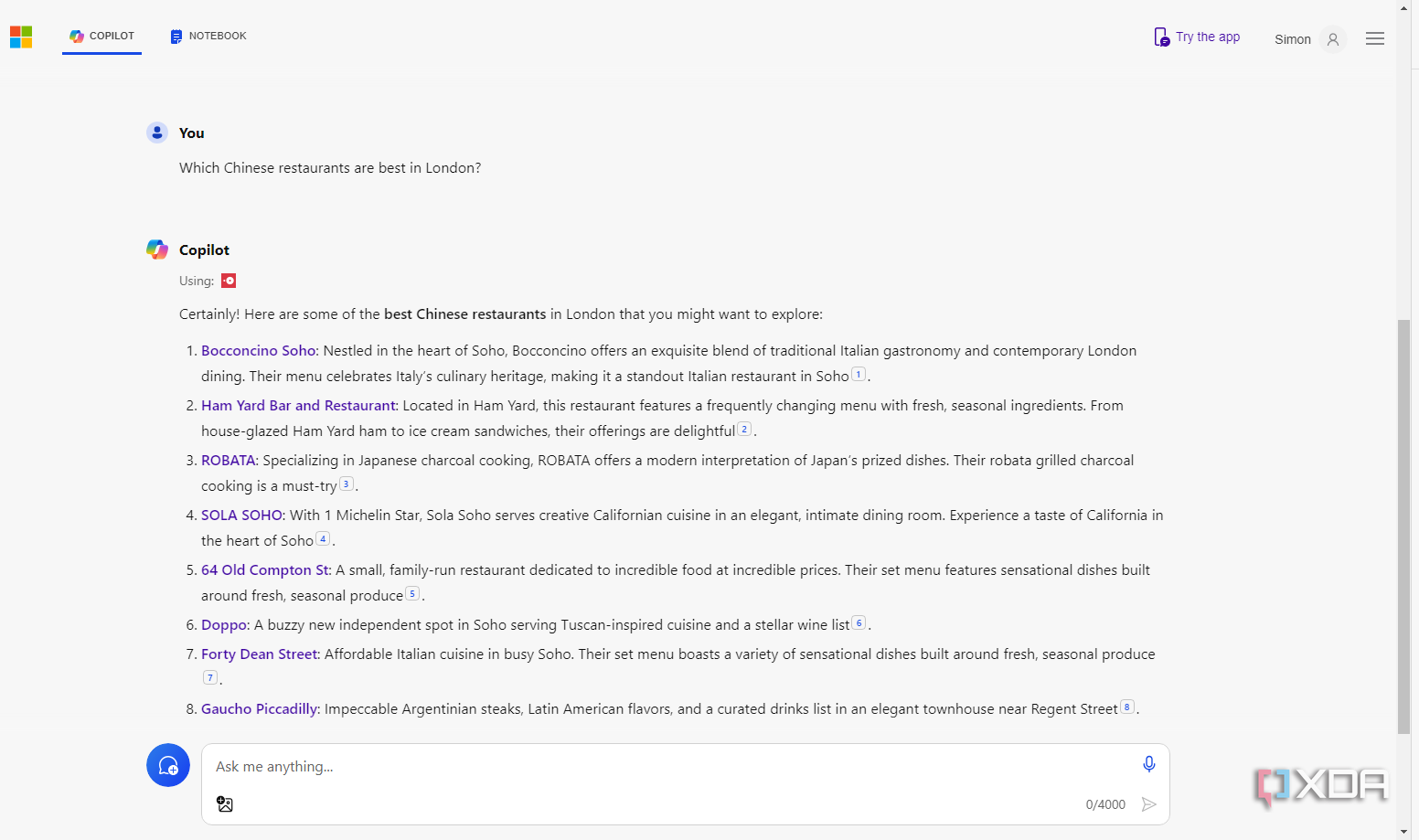Viewport: 1419px width, 840px height.
Task: Click the send message arrow icon
Action: 1149,804
